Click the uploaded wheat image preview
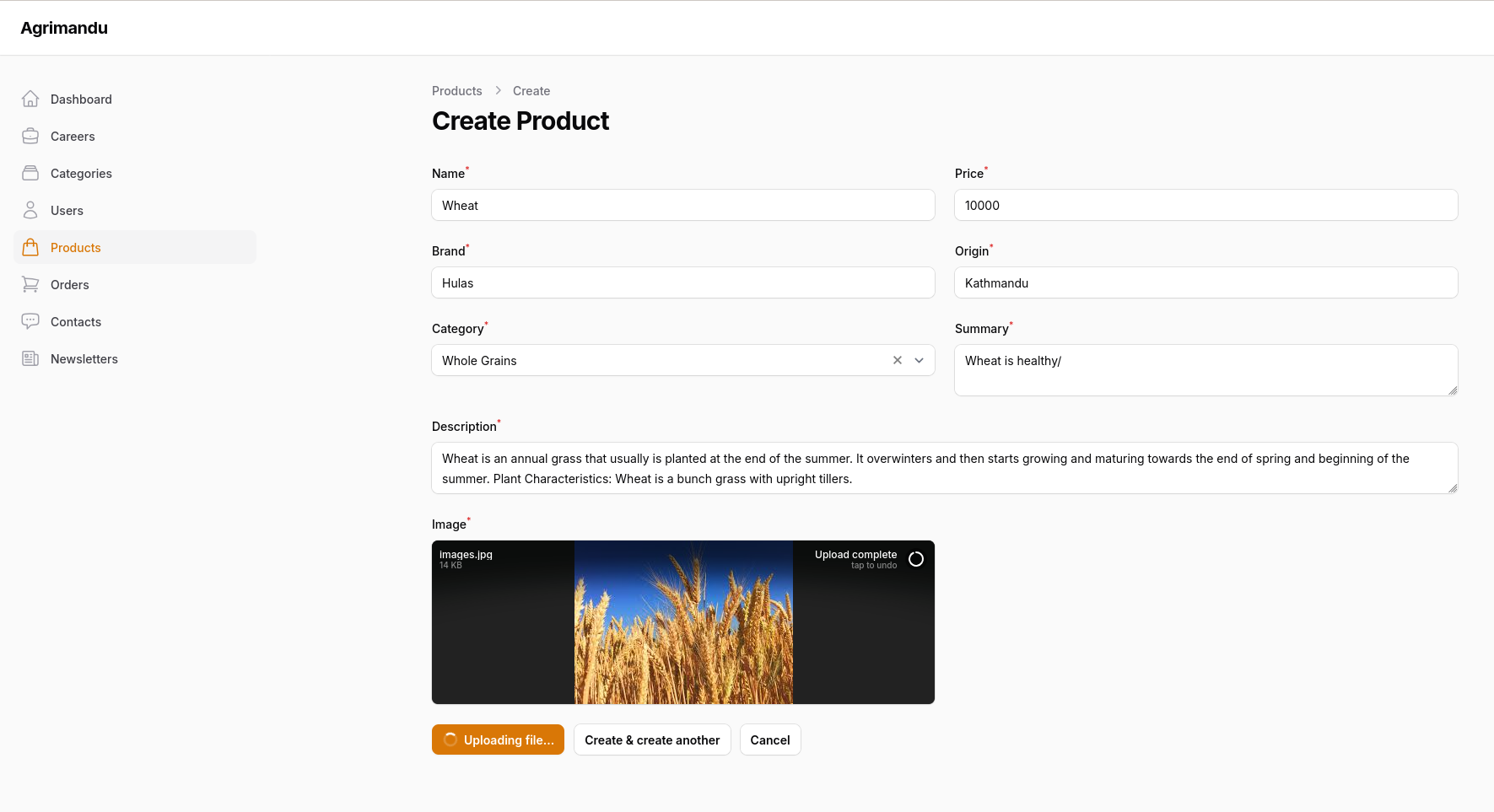 [683, 622]
